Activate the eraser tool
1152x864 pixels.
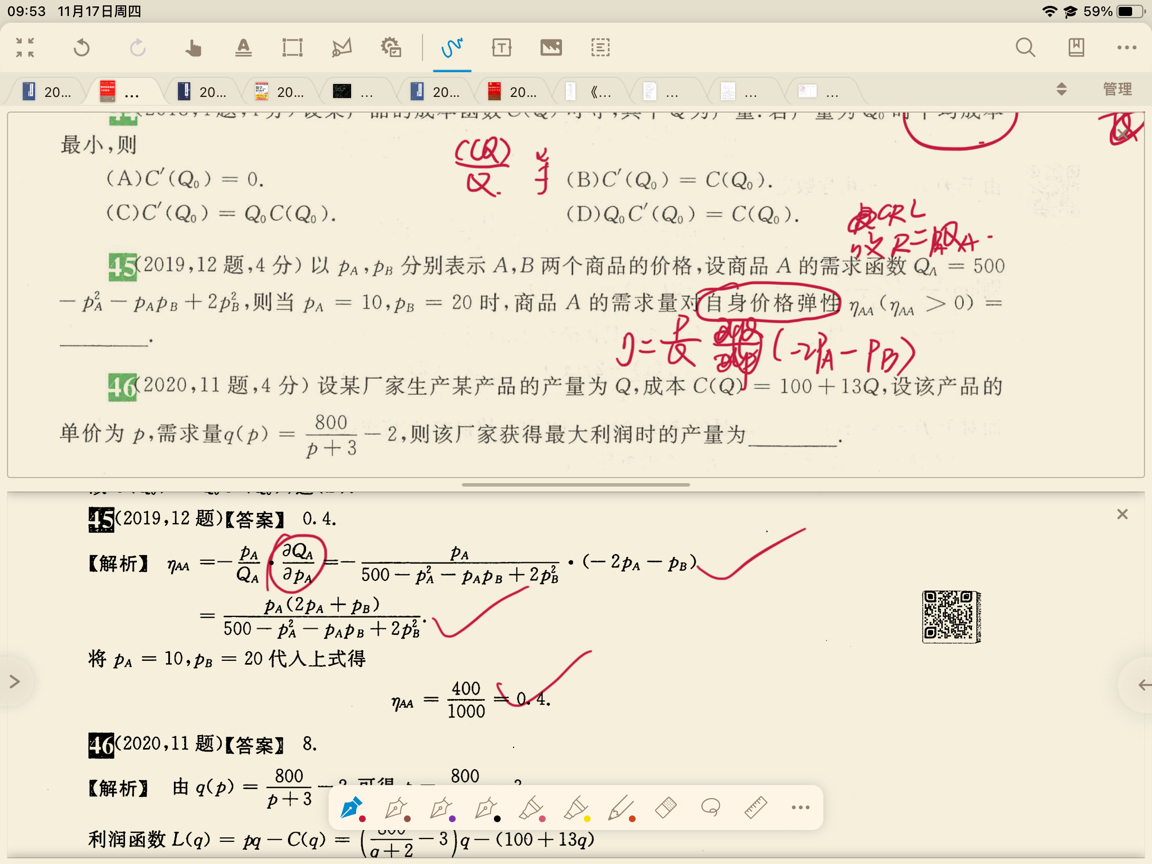[x=665, y=807]
